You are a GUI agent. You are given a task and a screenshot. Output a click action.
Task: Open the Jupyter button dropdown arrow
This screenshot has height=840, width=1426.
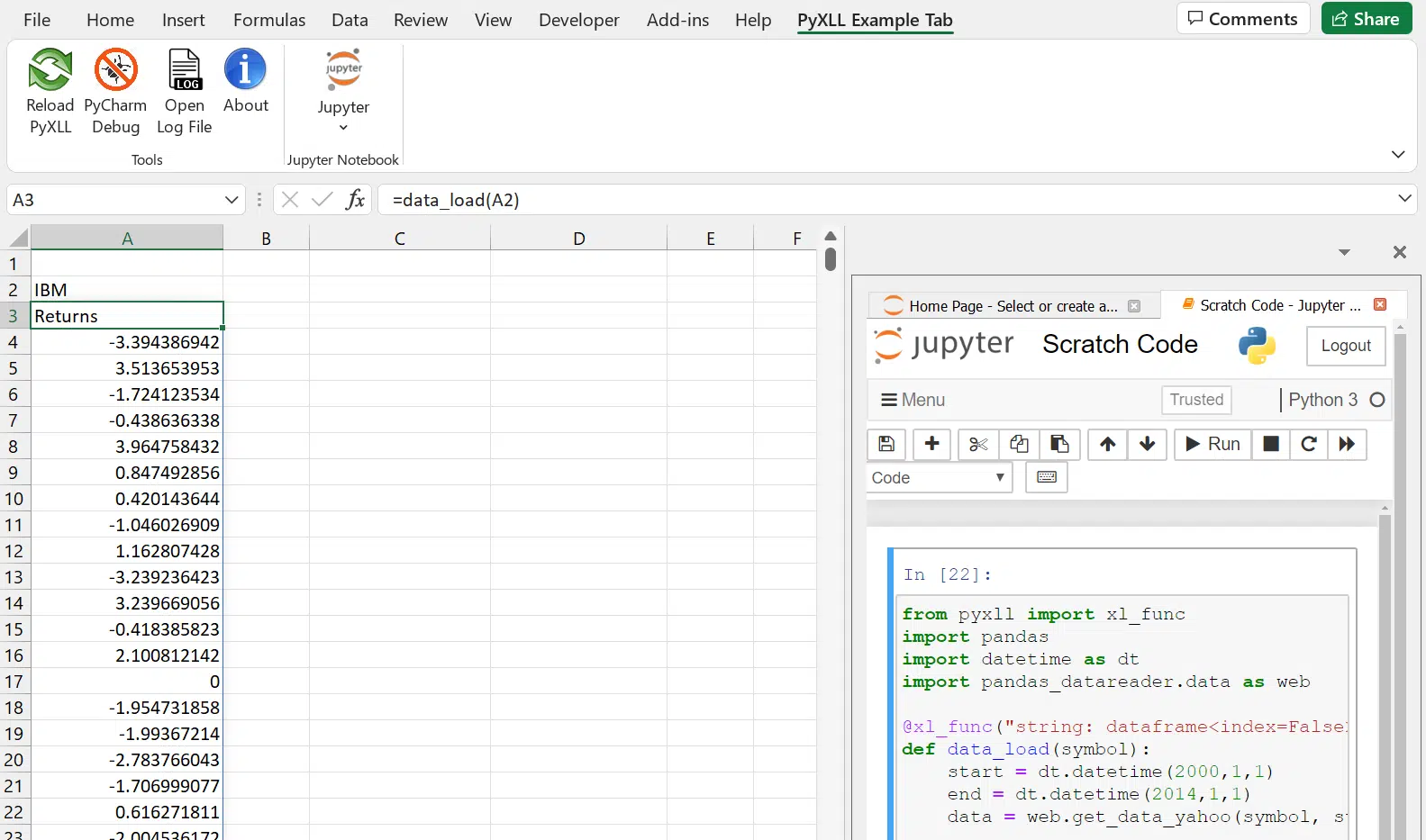click(x=343, y=128)
